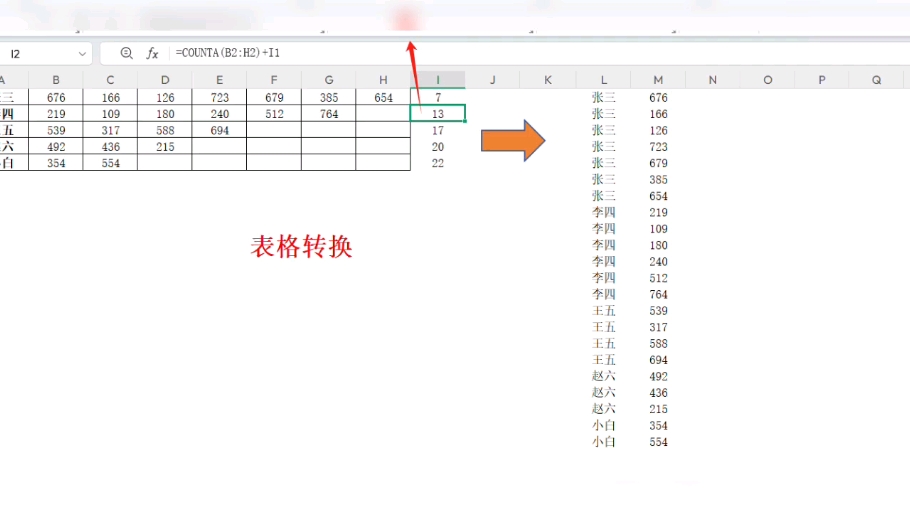Click cell containing 654 in column H

(x=383, y=98)
